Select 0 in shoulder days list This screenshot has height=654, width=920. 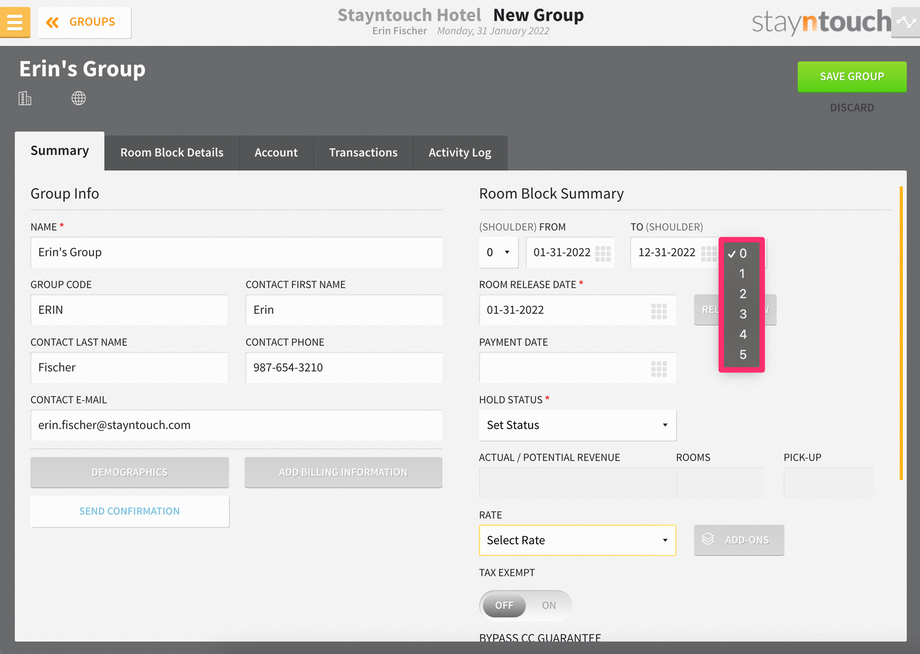[x=742, y=253]
